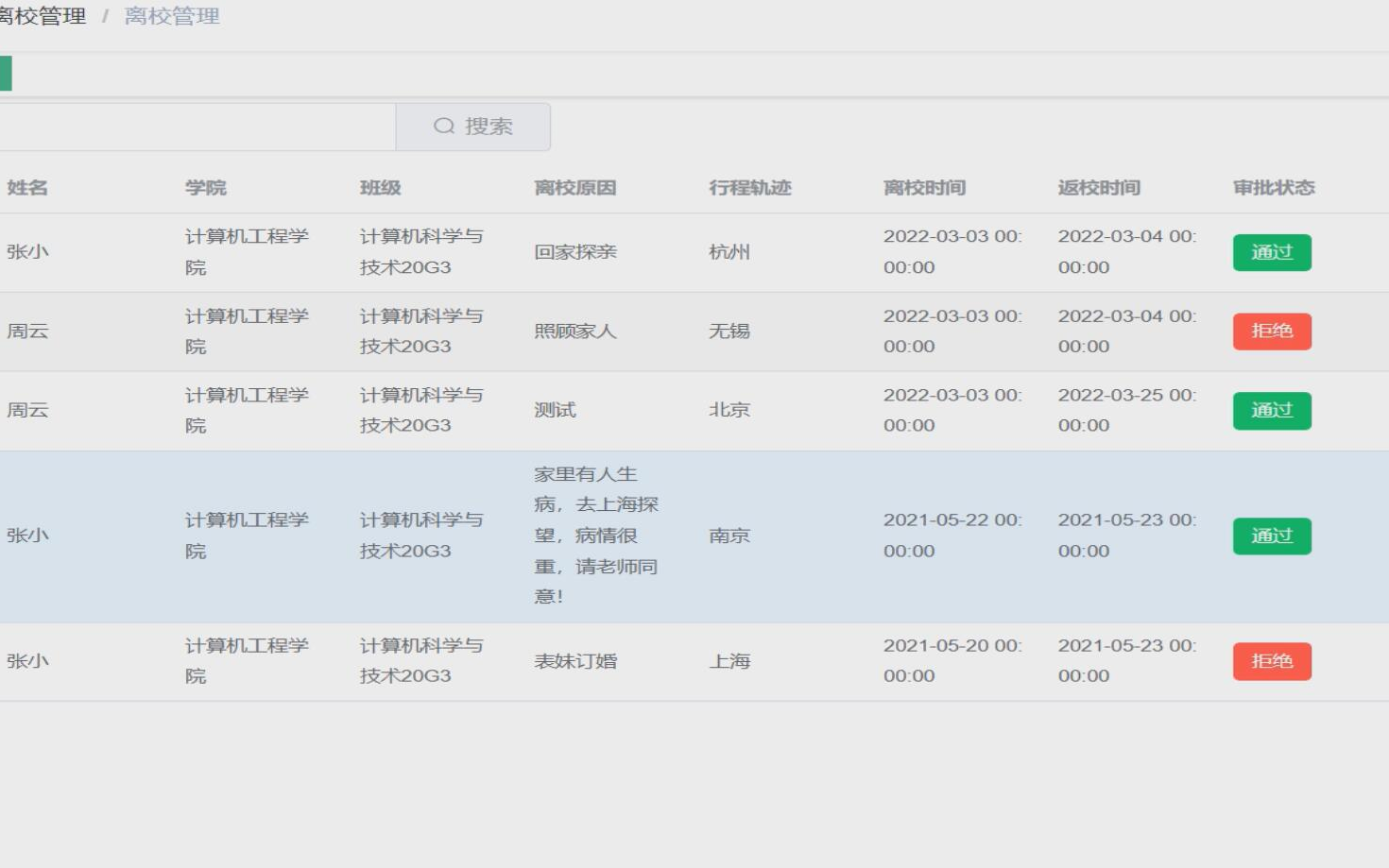Screen dimensions: 1389x868
Task: Click the 南京 itinerary cell
Action: click(x=729, y=536)
